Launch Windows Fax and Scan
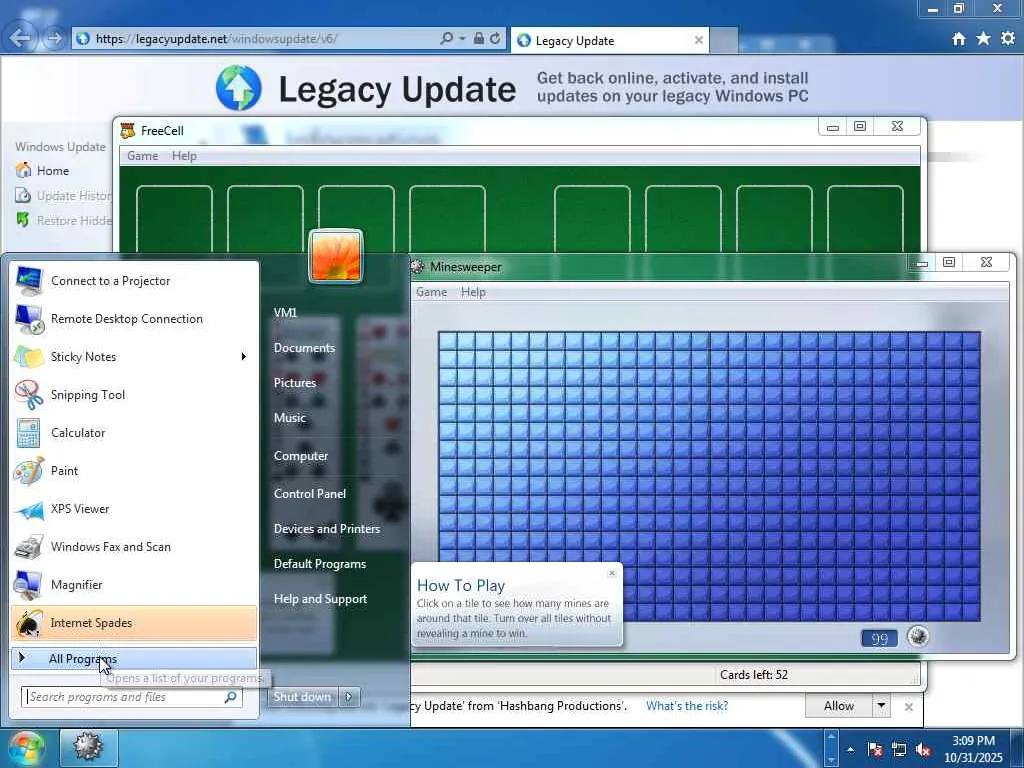 [134, 547]
